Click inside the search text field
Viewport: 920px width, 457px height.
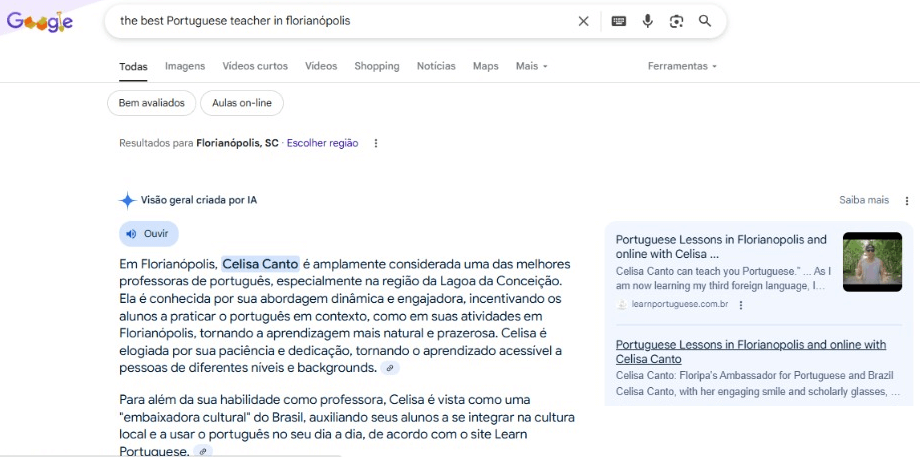pyautogui.click(x=340, y=21)
